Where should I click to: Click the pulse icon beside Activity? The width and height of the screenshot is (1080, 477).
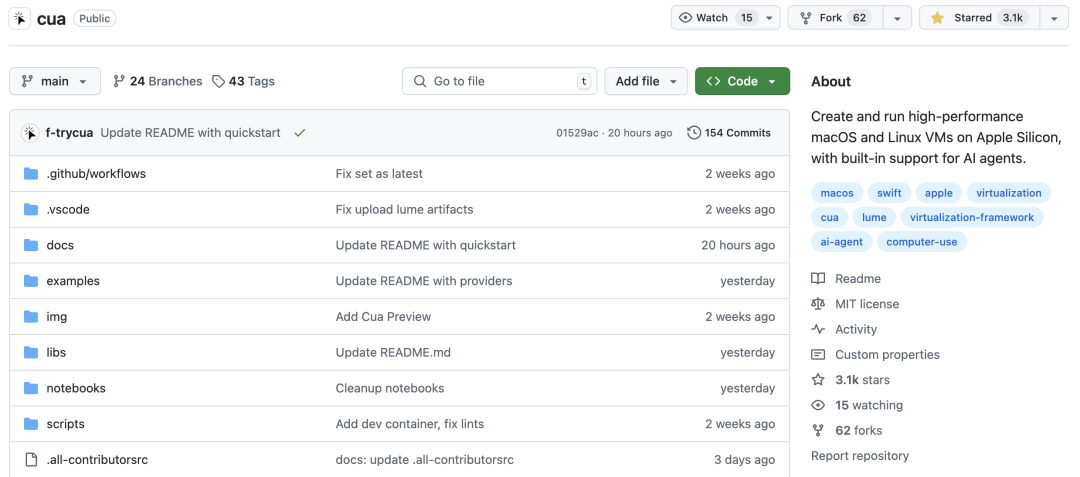click(818, 329)
